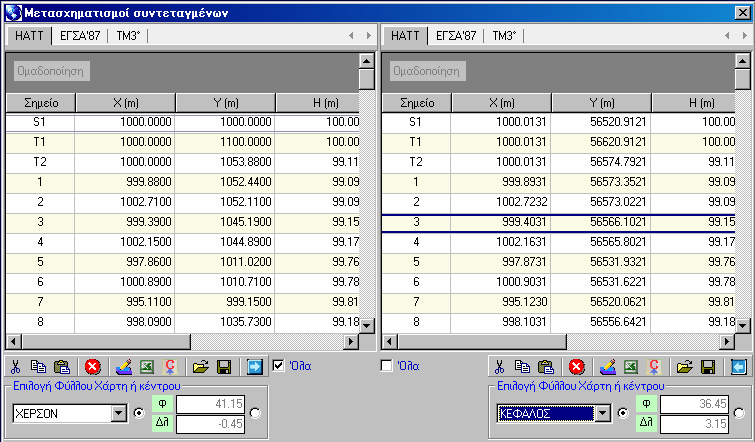This screenshot has width=755, height=442.
Task: Click the blue left-arrow transform icon
Action: 738,367
